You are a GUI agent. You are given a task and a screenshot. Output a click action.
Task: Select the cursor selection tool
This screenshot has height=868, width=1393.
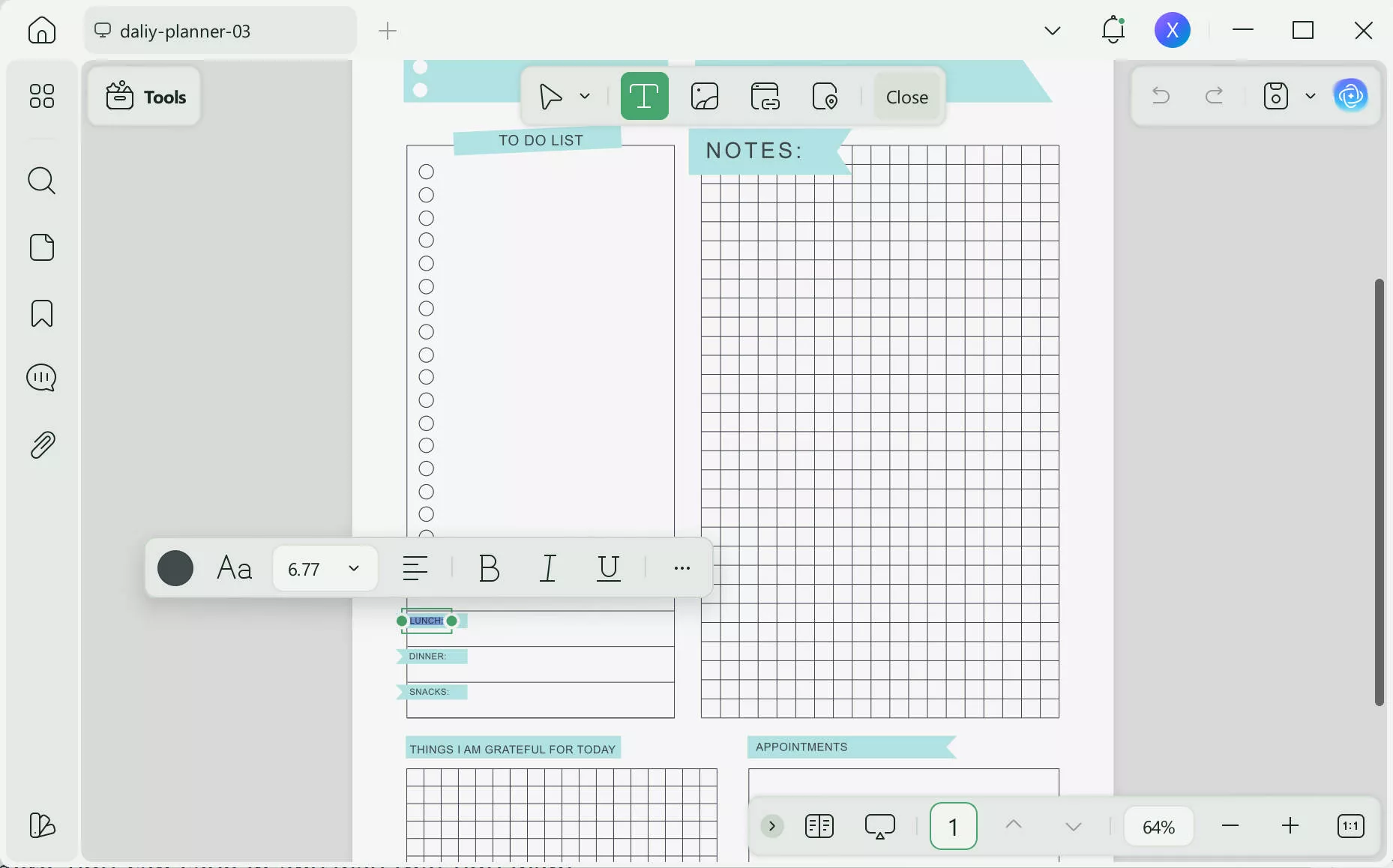click(x=551, y=97)
